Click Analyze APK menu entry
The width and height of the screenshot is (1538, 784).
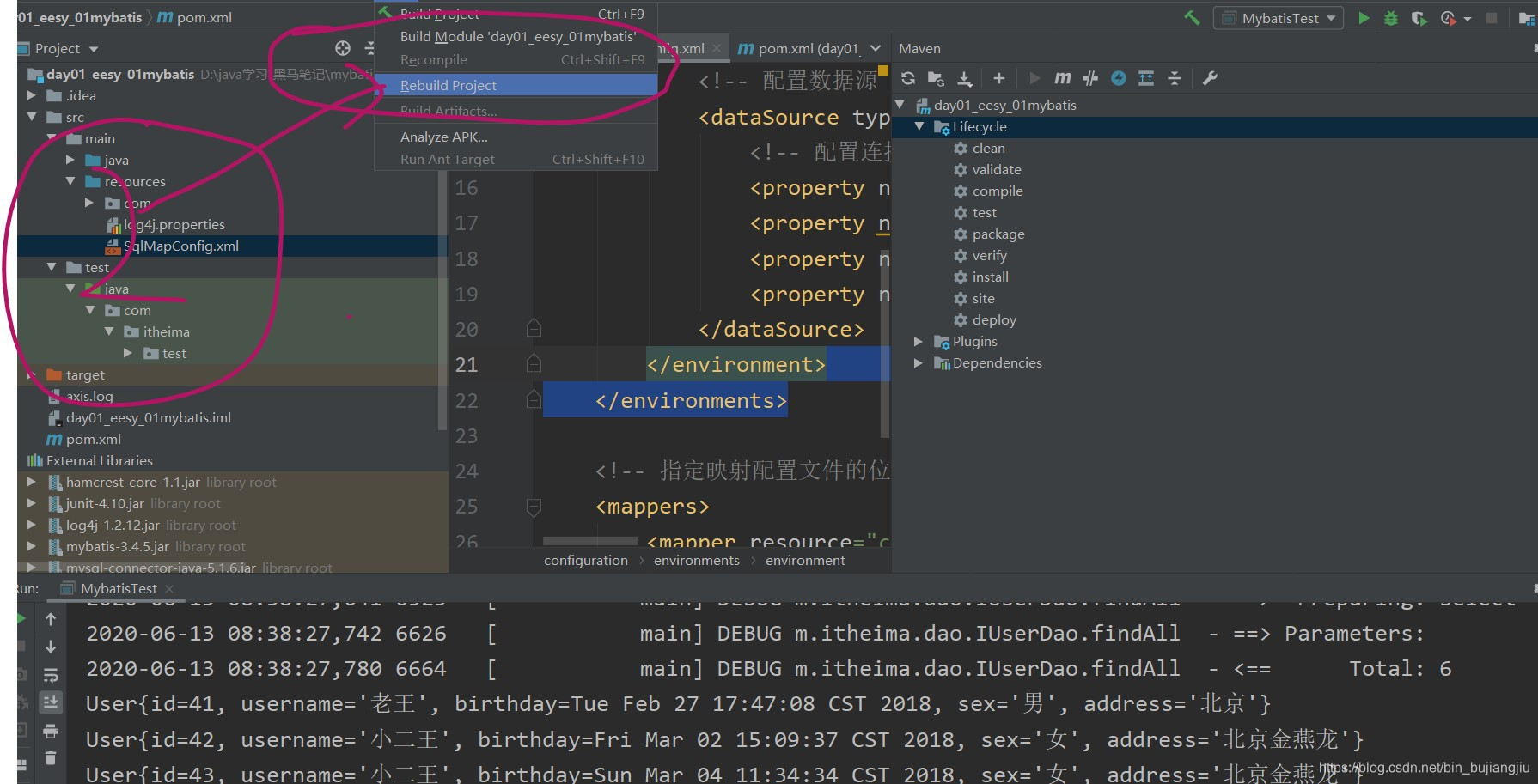516,137
